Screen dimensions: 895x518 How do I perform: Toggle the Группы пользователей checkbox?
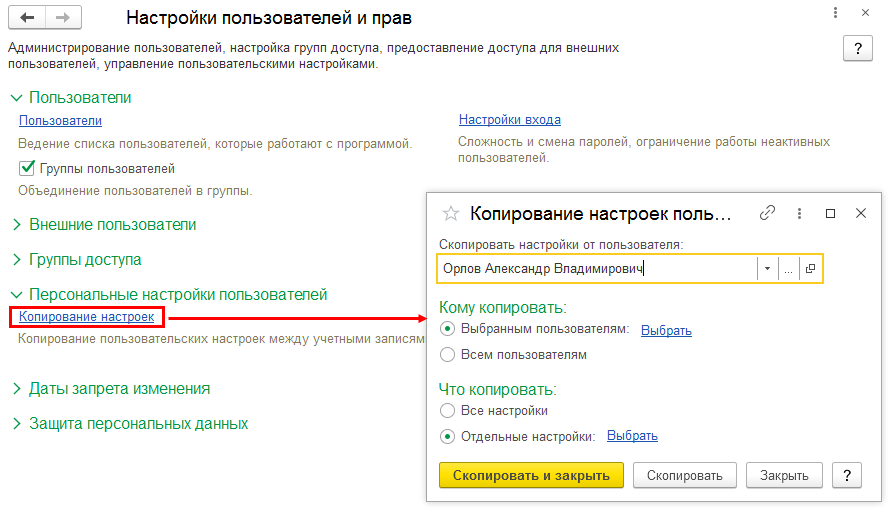tap(27, 169)
